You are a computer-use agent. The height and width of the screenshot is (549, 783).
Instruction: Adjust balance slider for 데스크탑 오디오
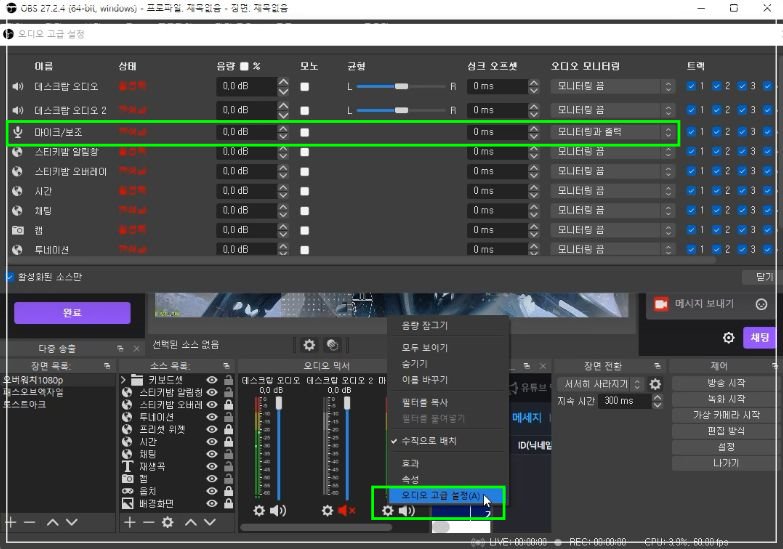[401, 86]
